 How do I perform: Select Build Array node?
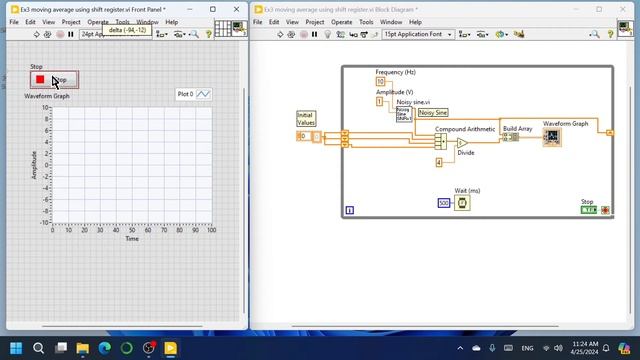click(511, 137)
